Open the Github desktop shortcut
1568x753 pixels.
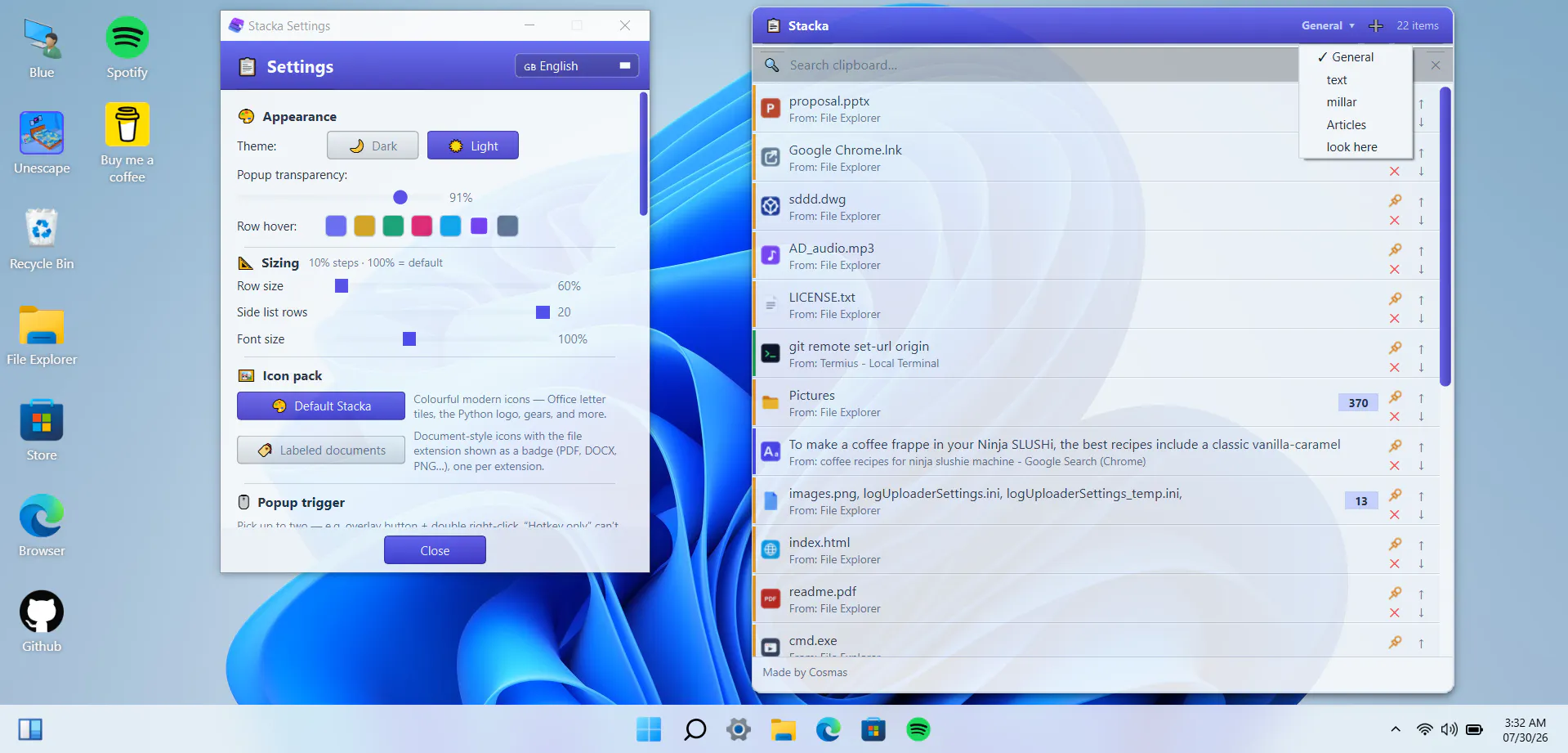pyautogui.click(x=42, y=621)
